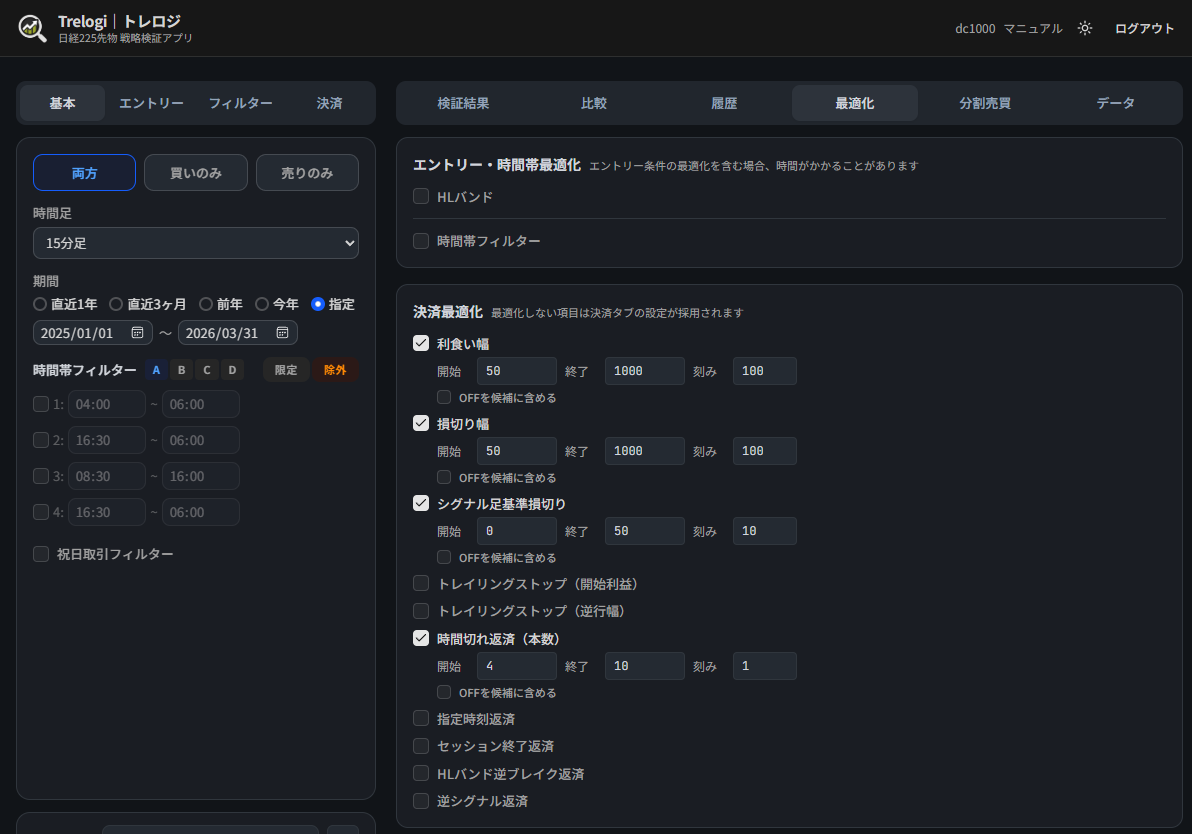
Task: Switch to the 決済 tab
Action: [329, 103]
